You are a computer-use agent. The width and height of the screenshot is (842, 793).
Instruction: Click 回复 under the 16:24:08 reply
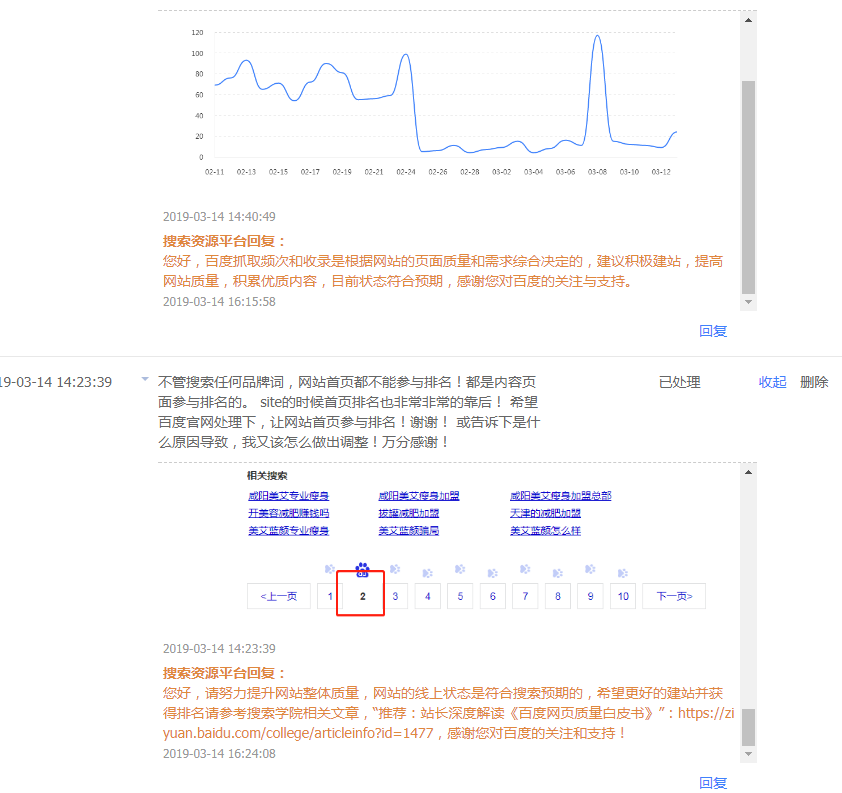[x=713, y=783]
